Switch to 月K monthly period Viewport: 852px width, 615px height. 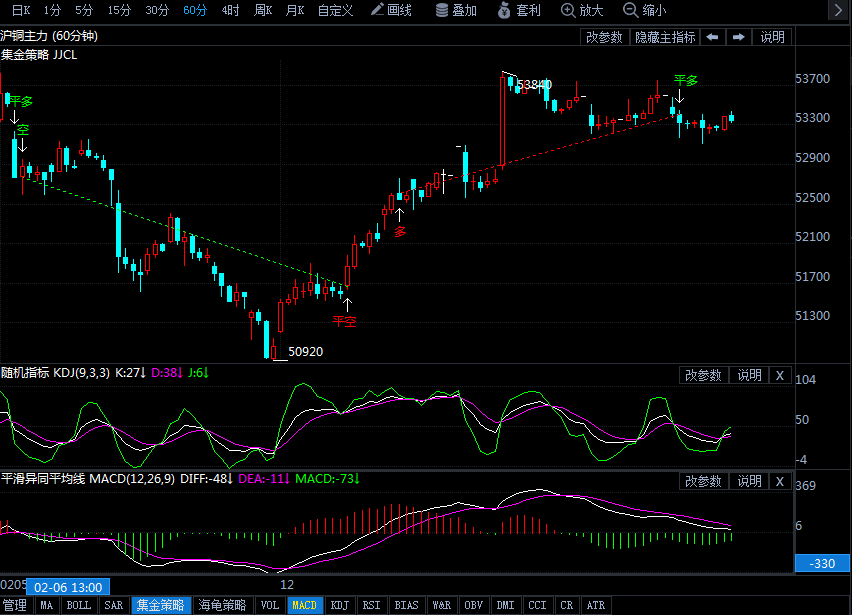[x=295, y=10]
